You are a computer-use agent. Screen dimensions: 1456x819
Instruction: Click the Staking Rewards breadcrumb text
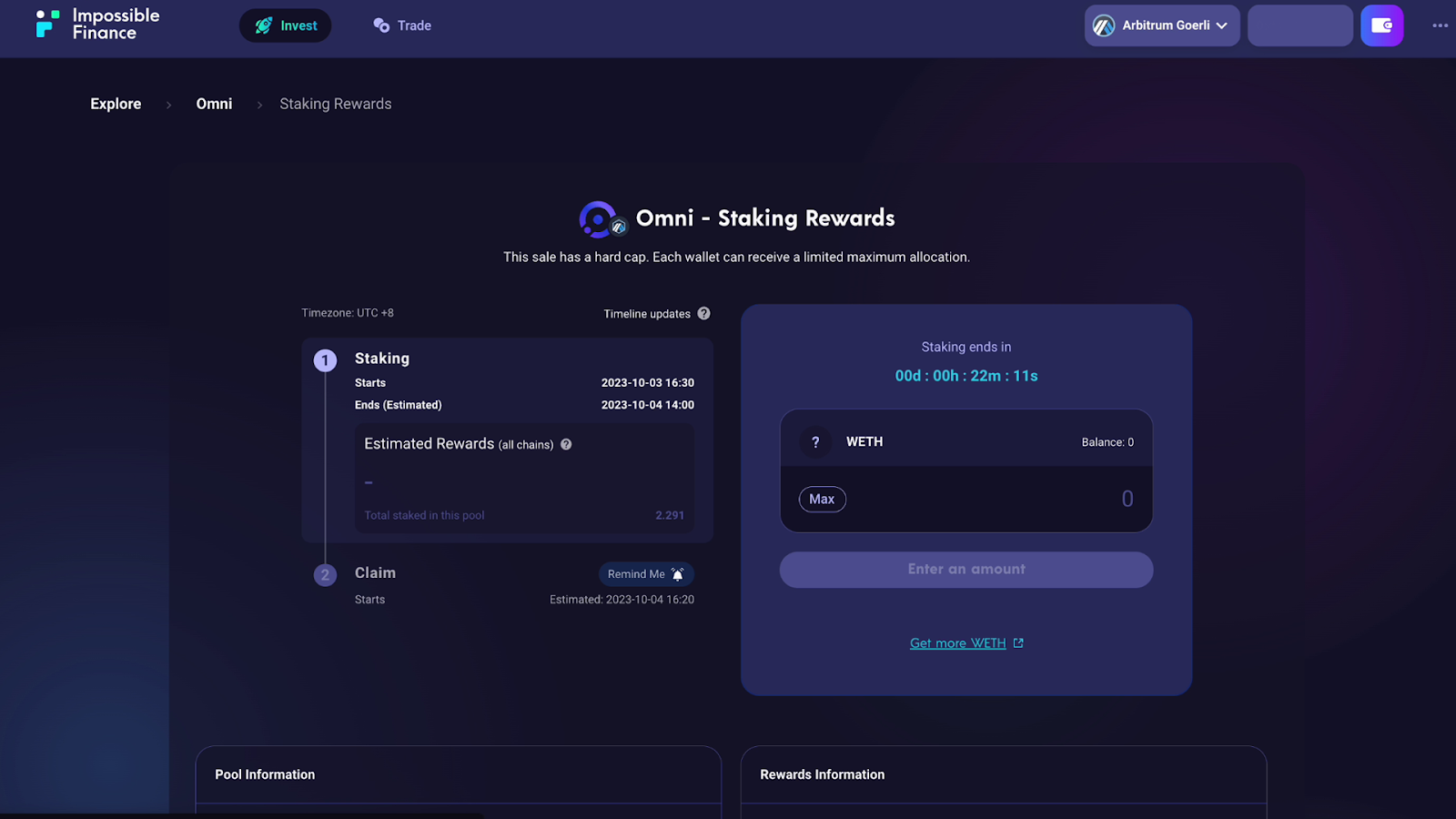pyautogui.click(x=336, y=104)
